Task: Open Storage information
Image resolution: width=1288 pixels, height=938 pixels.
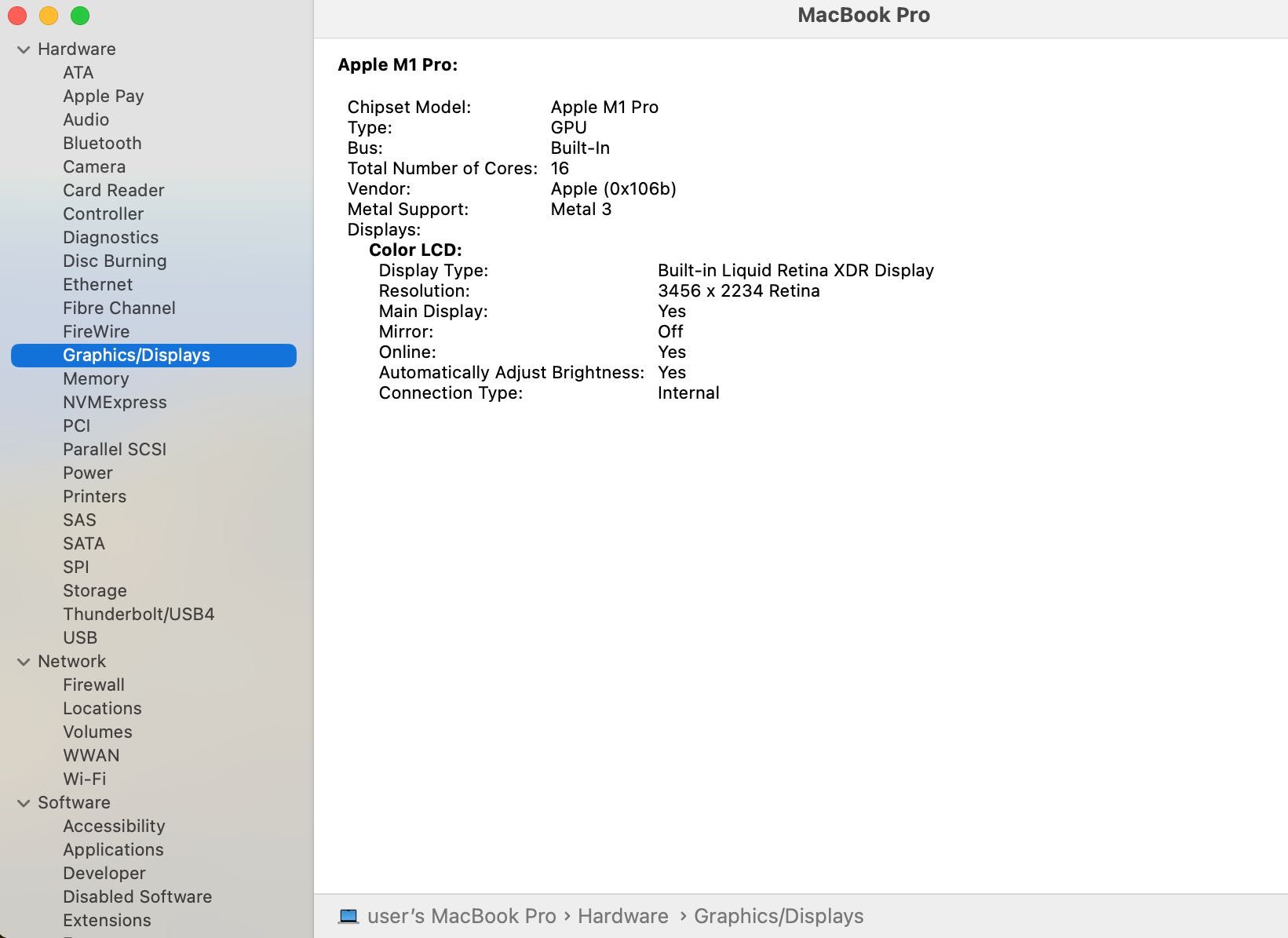Action: (95, 590)
